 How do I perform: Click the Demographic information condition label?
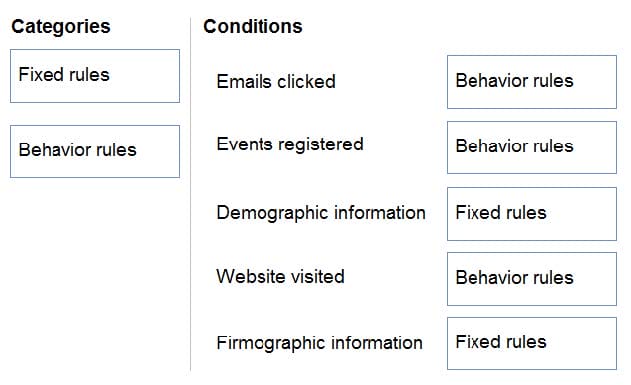tap(321, 213)
